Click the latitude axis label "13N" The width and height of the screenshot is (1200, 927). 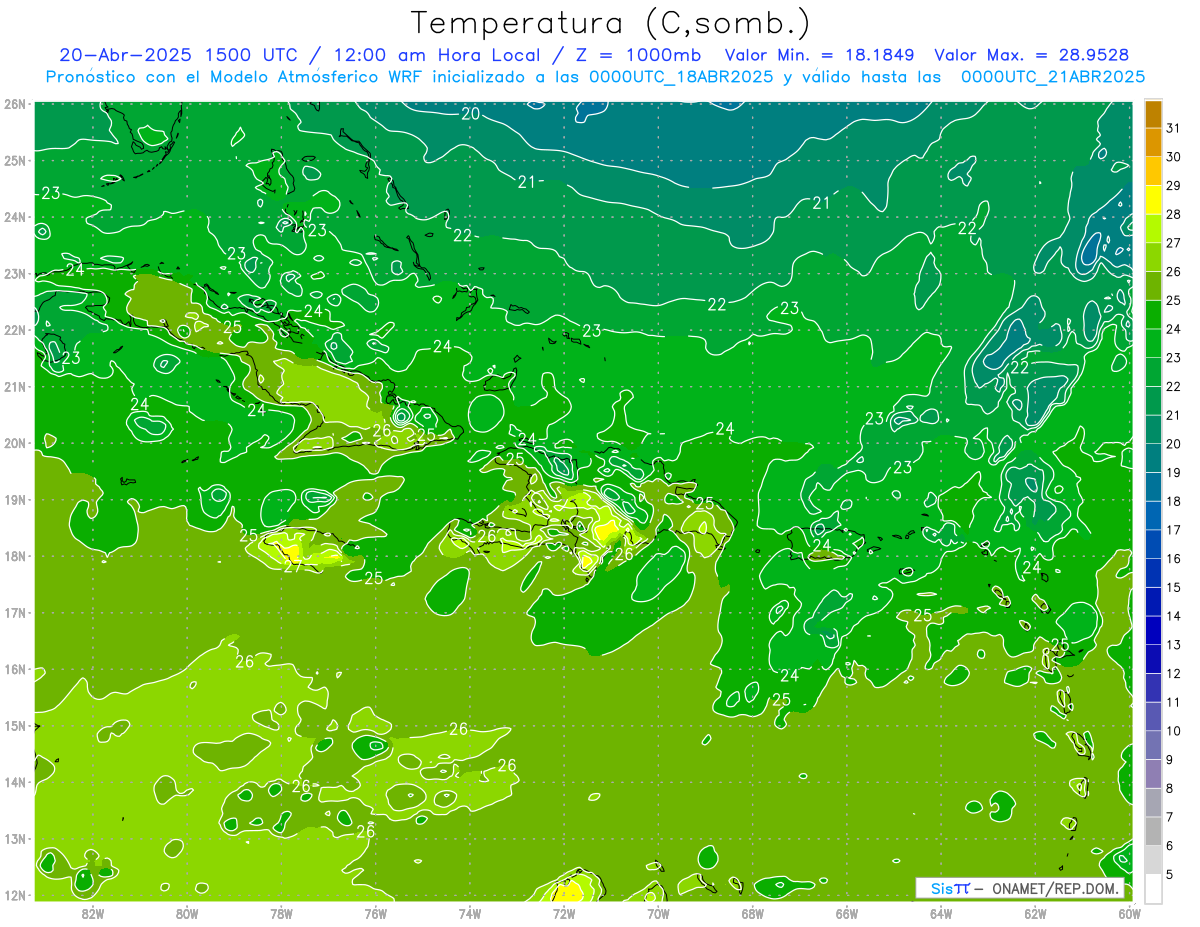14,839
